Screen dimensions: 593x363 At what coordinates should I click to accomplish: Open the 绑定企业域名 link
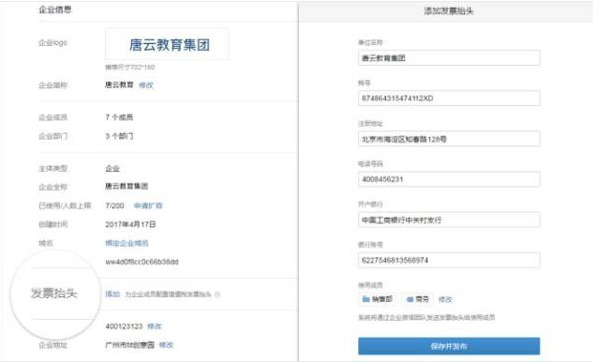[127, 243]
